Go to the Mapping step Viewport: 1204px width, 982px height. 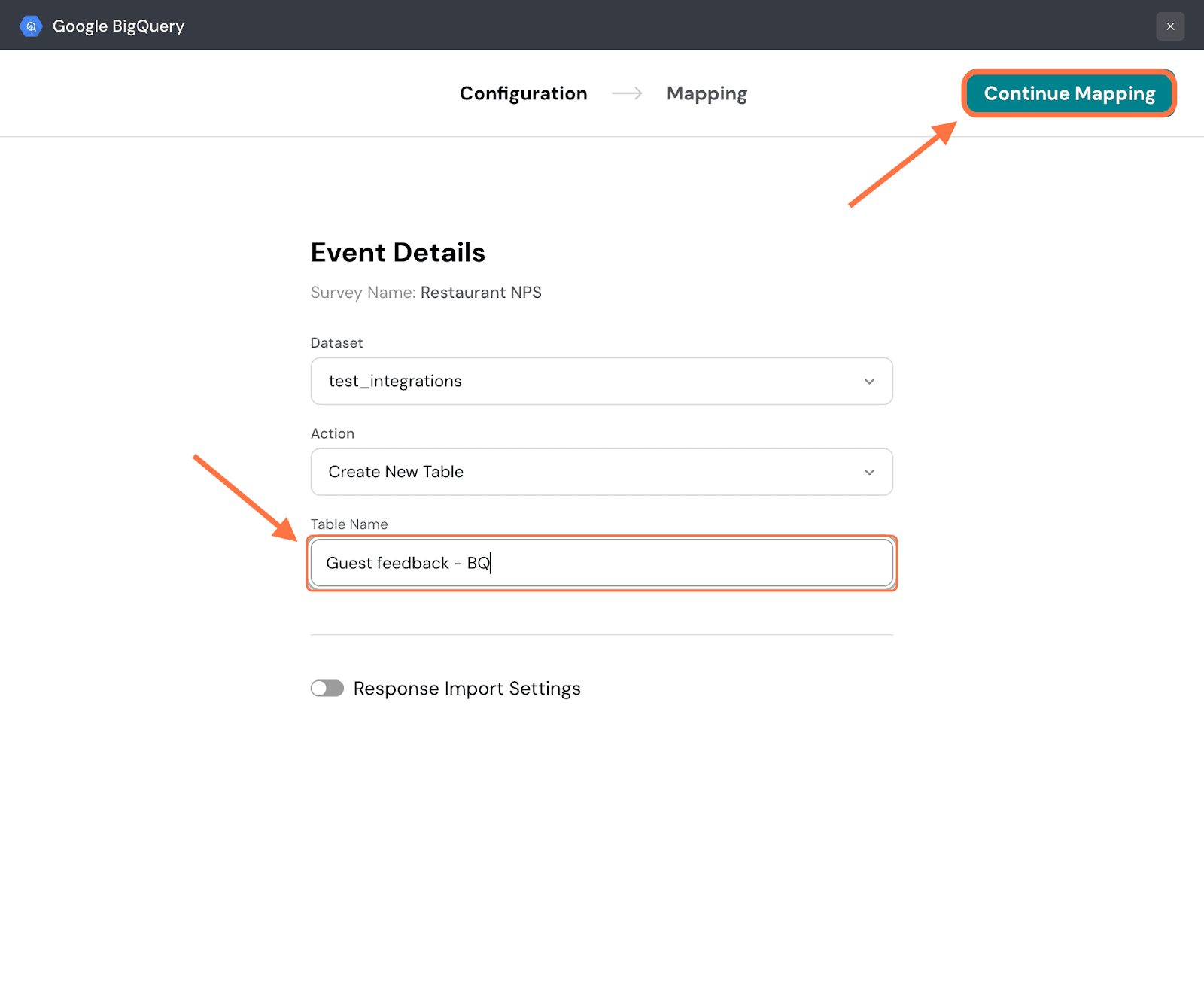(x=706, y=93)
